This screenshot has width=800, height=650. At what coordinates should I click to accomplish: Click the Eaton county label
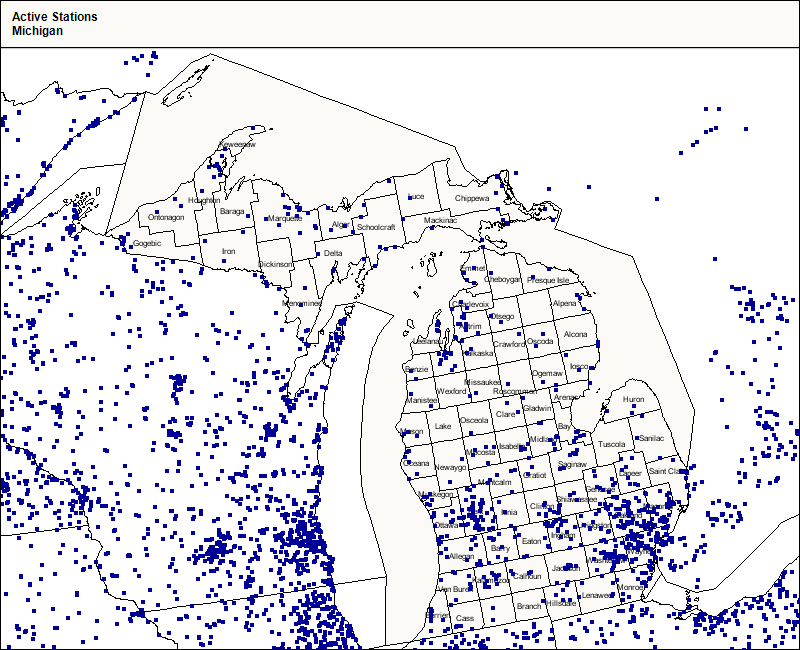point(531,541)
